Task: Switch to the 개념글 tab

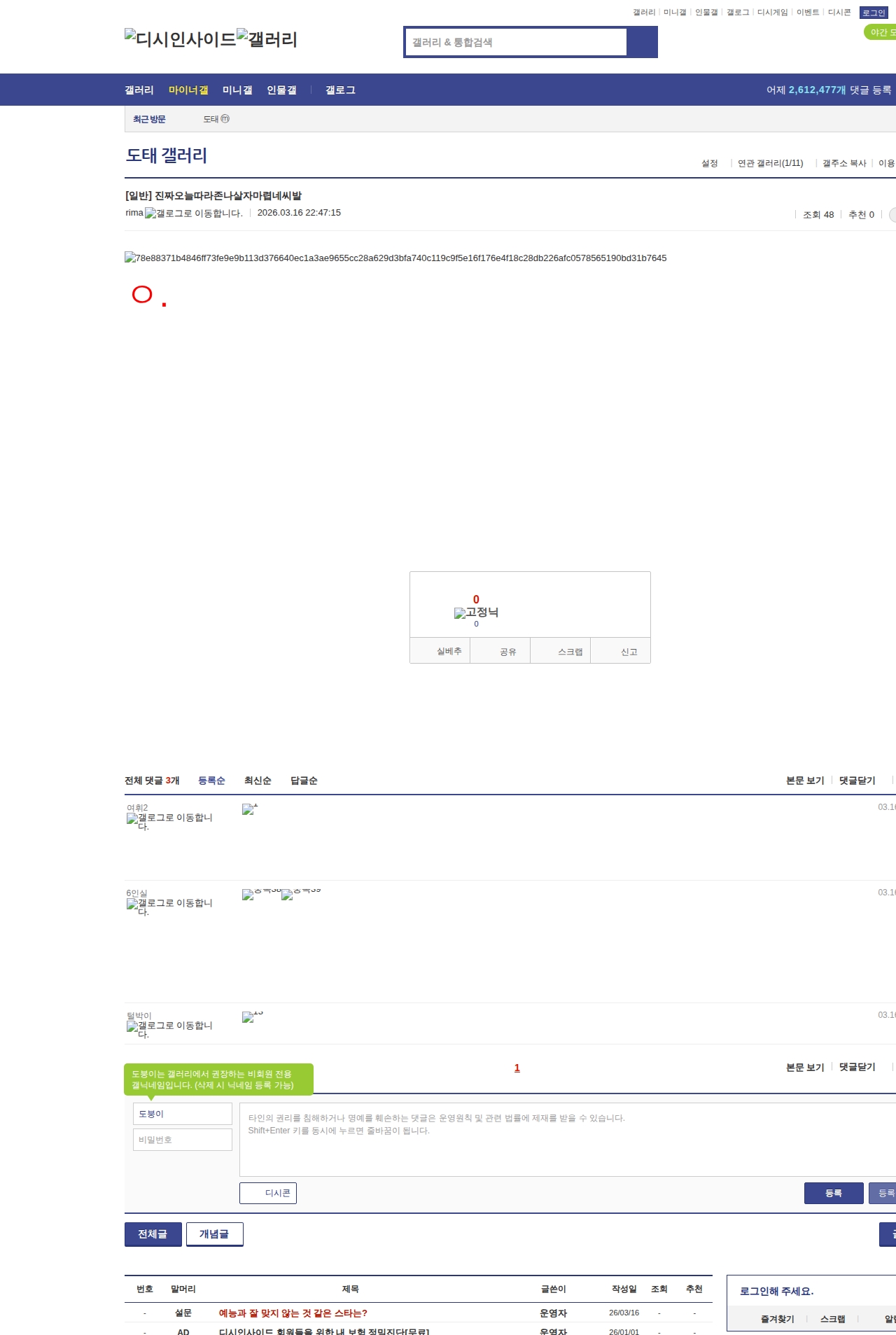Action: pyautogui.click(x=214, y=1233)
